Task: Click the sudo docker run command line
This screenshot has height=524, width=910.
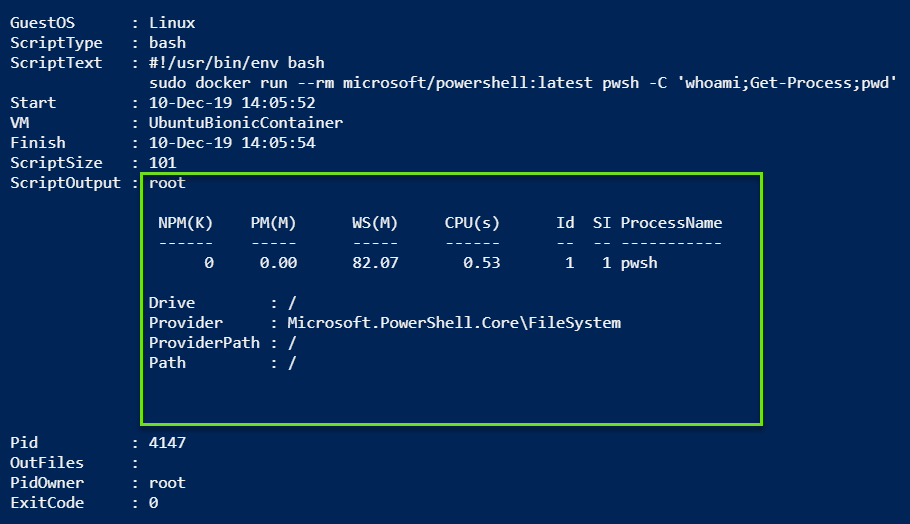Action: pos(523,83)
